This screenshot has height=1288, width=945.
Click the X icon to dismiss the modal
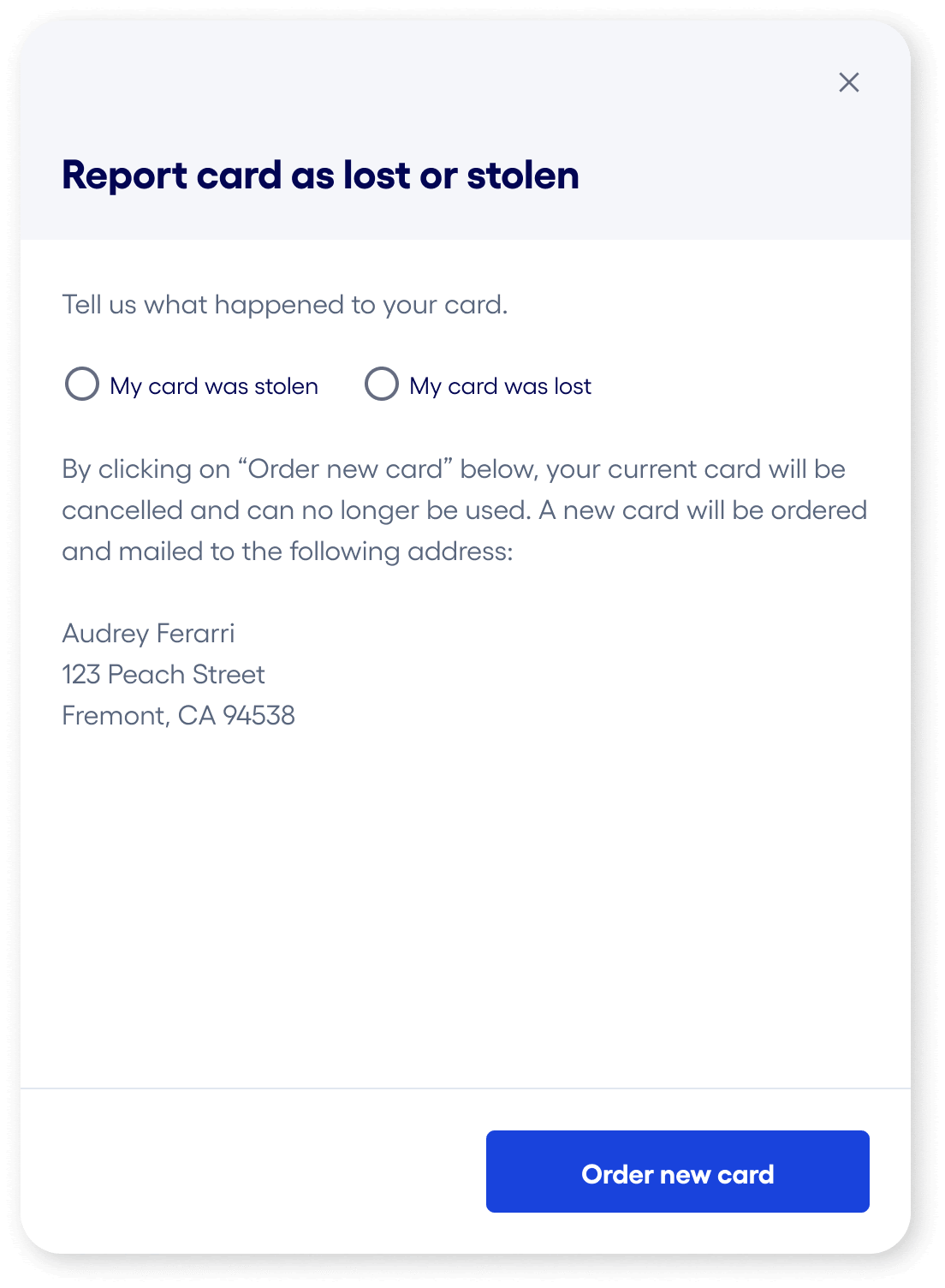click(849, 83)
